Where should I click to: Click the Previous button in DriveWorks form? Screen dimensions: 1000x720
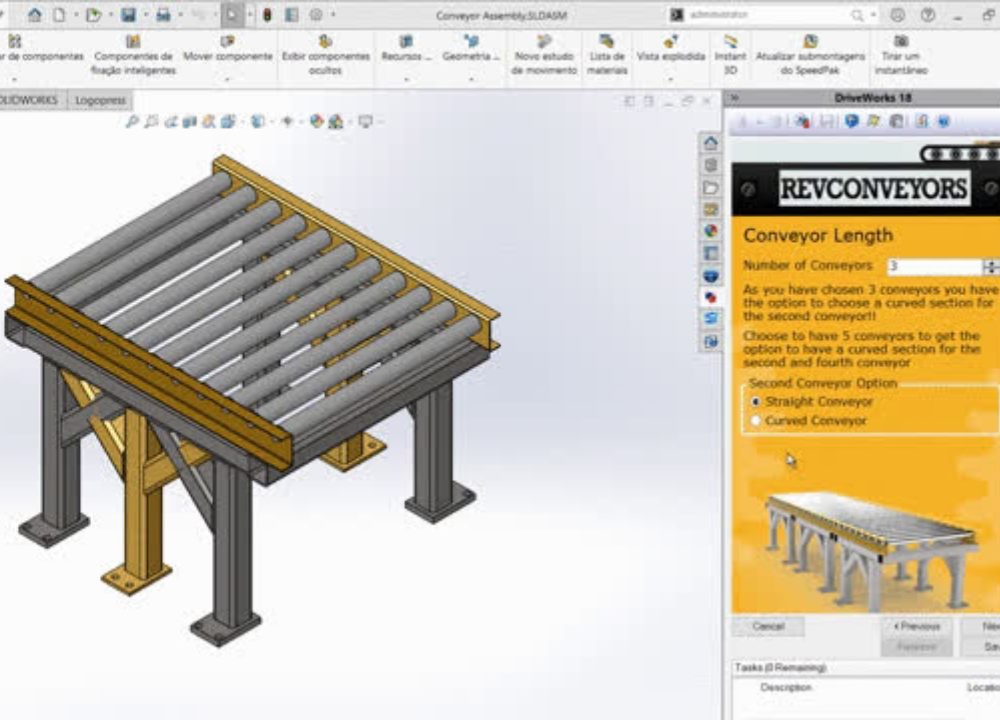(x=916, y=626)
